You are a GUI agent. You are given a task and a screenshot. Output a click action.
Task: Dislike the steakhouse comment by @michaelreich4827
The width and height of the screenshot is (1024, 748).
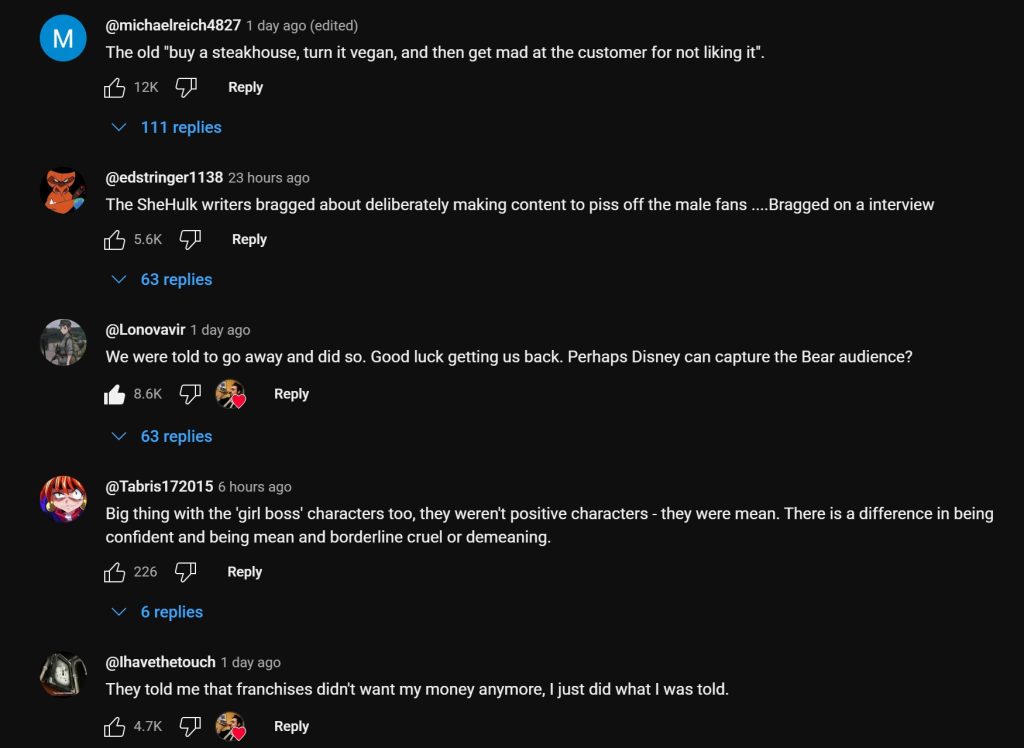pos(186,88)
